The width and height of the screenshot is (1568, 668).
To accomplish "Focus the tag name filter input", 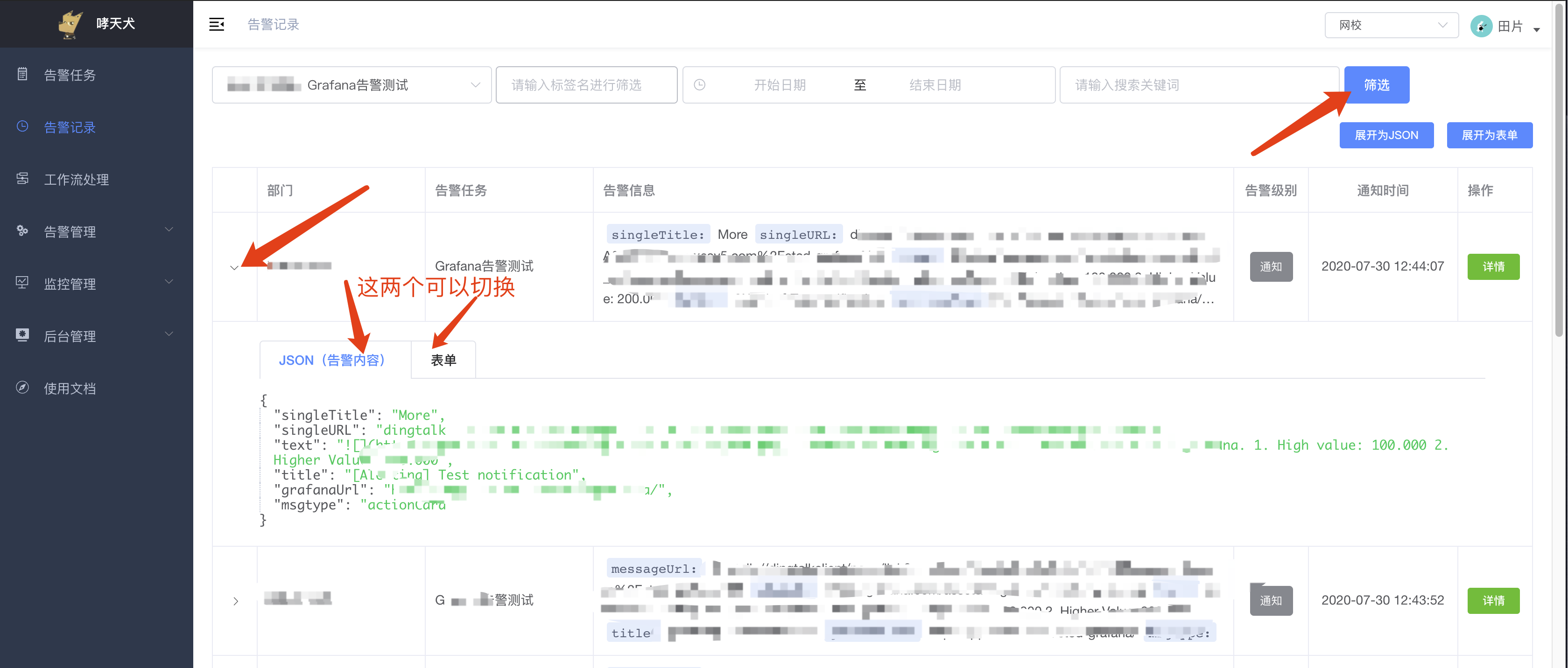I will coord(586,85).
